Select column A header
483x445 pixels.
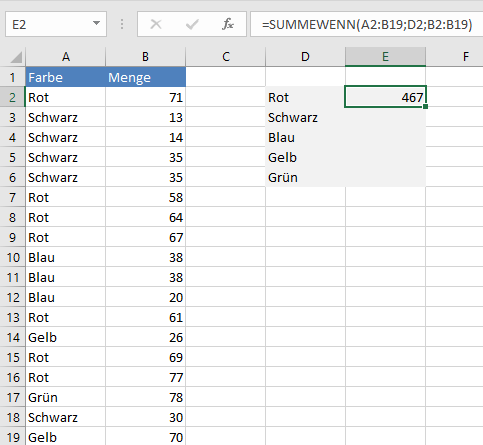(66, 57)
